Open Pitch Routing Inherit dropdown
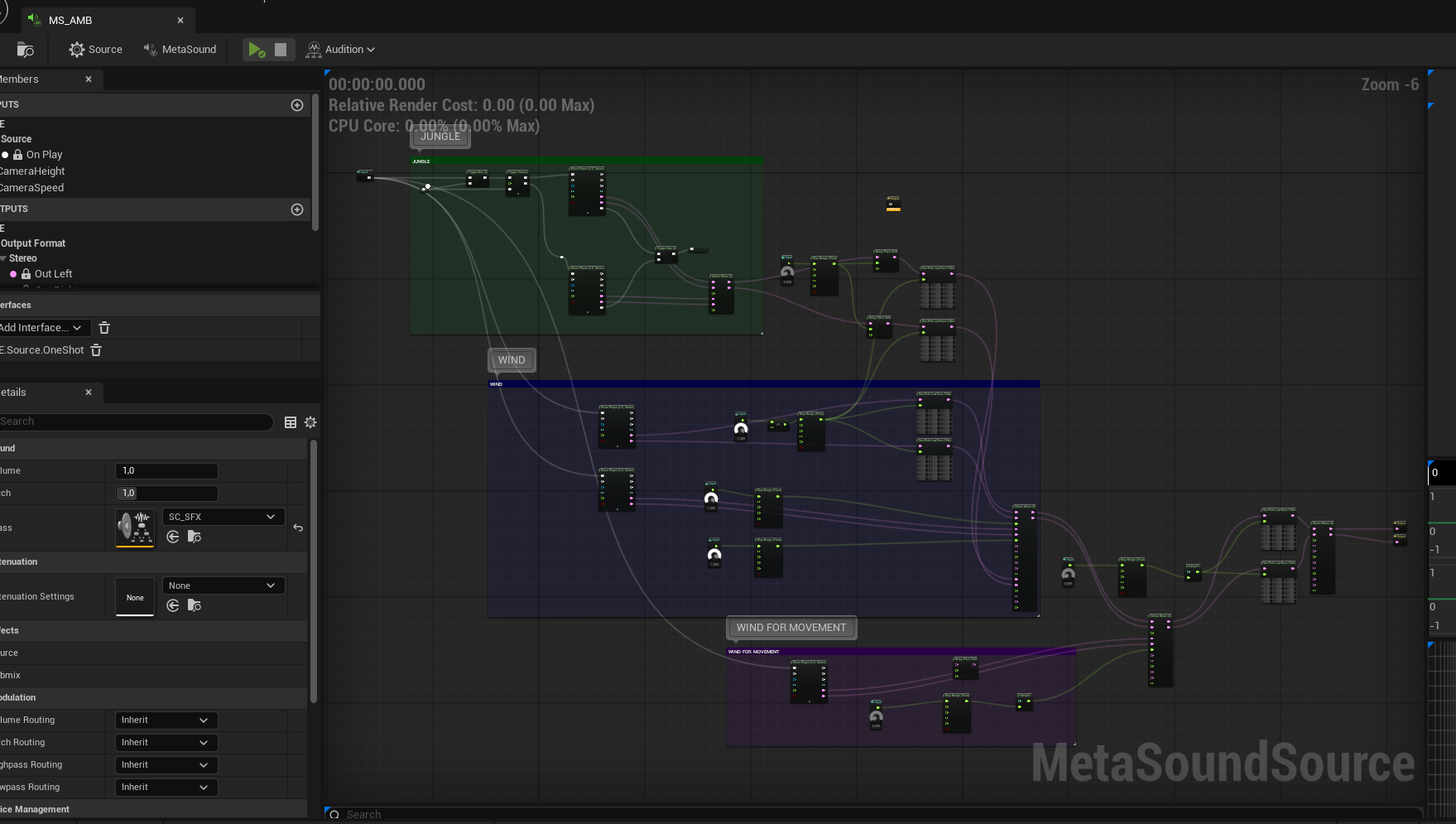Screen dimensions: 1456x824 (x=166, y=743)
